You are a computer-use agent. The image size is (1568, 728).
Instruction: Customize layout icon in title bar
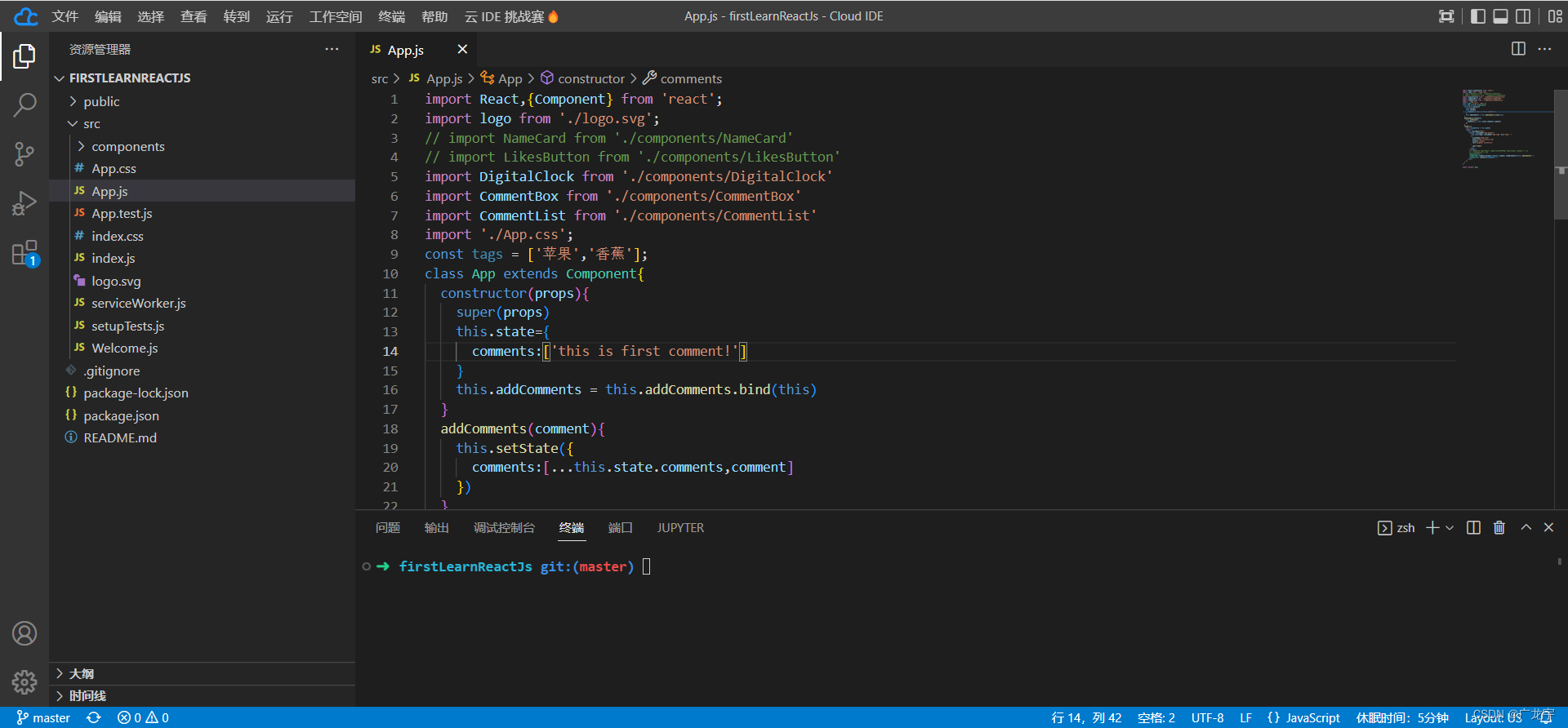click(1555, 16)
